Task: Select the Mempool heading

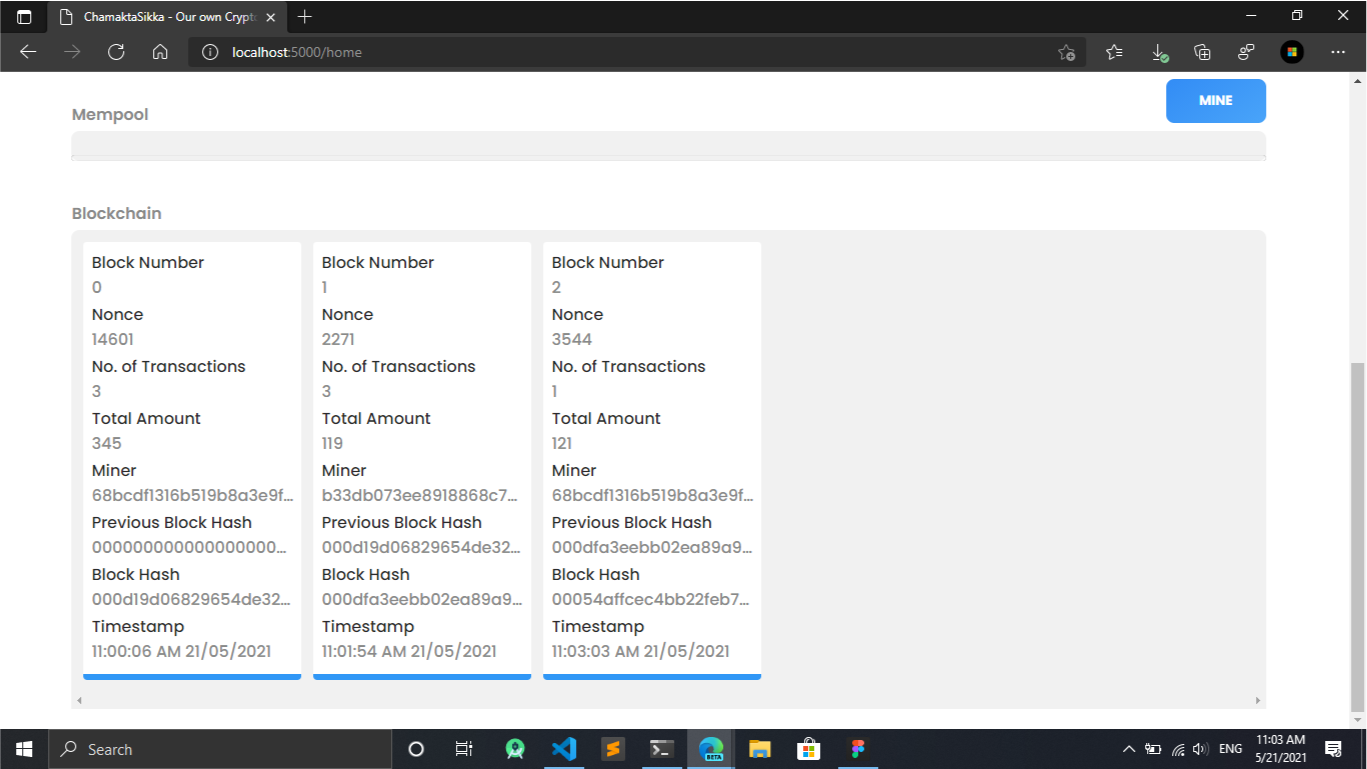Action: click(110, 115)
